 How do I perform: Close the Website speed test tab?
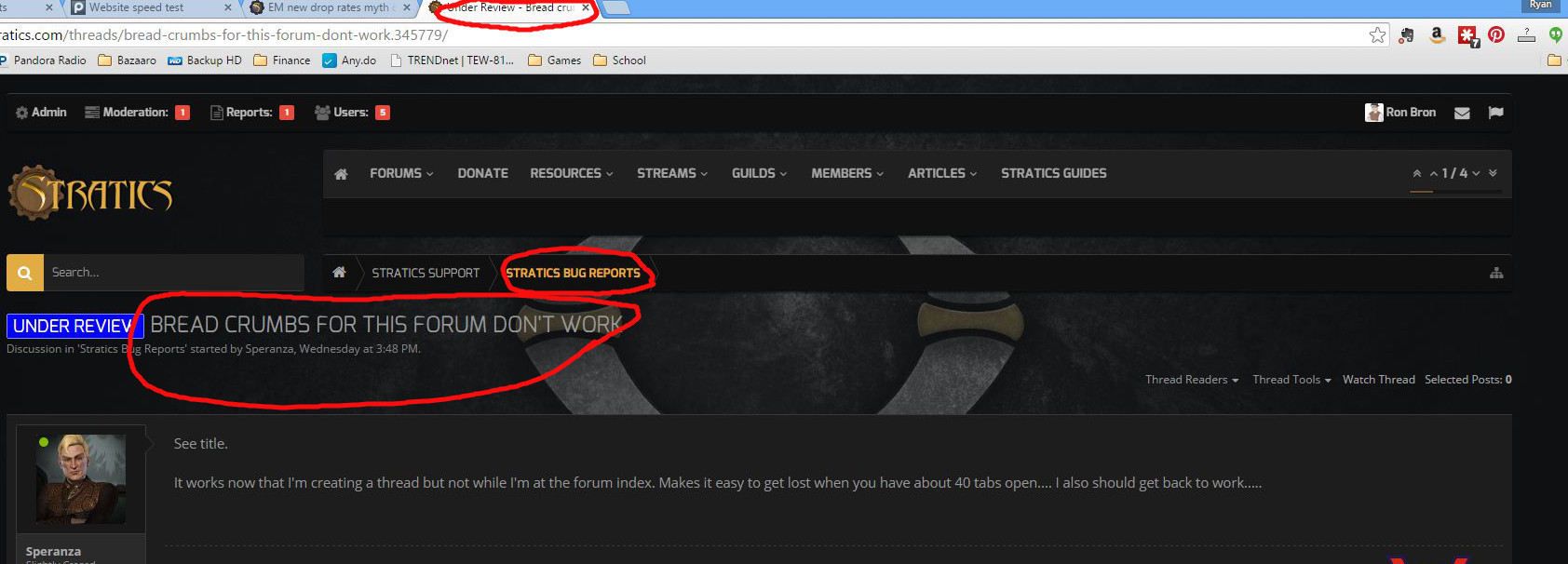[x=228, y=7]
